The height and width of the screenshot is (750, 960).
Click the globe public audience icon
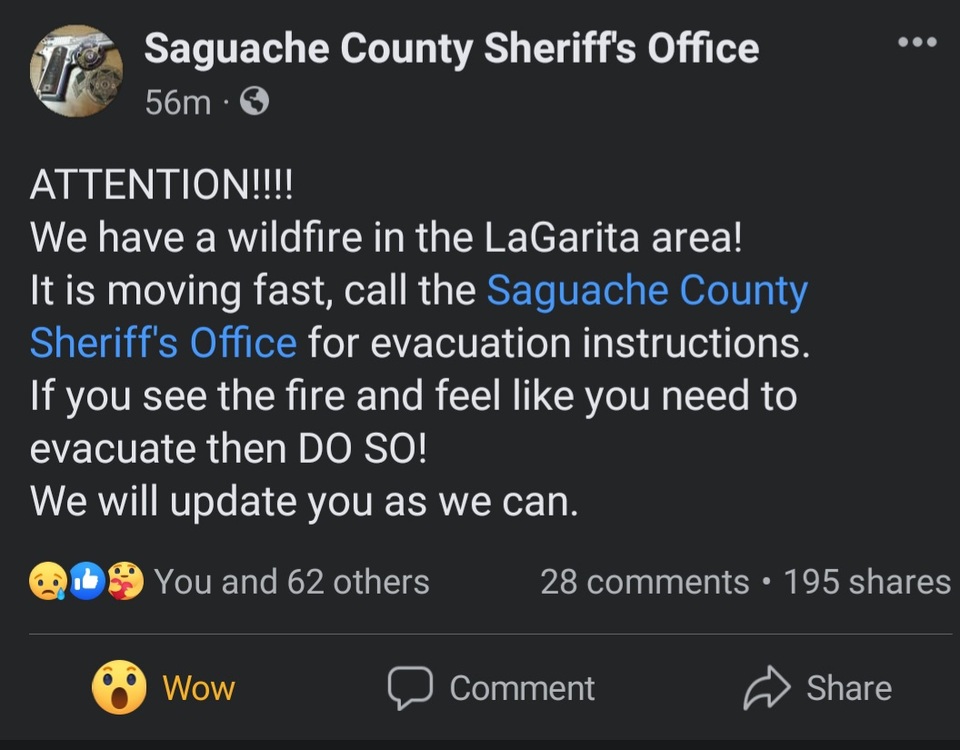255,101
